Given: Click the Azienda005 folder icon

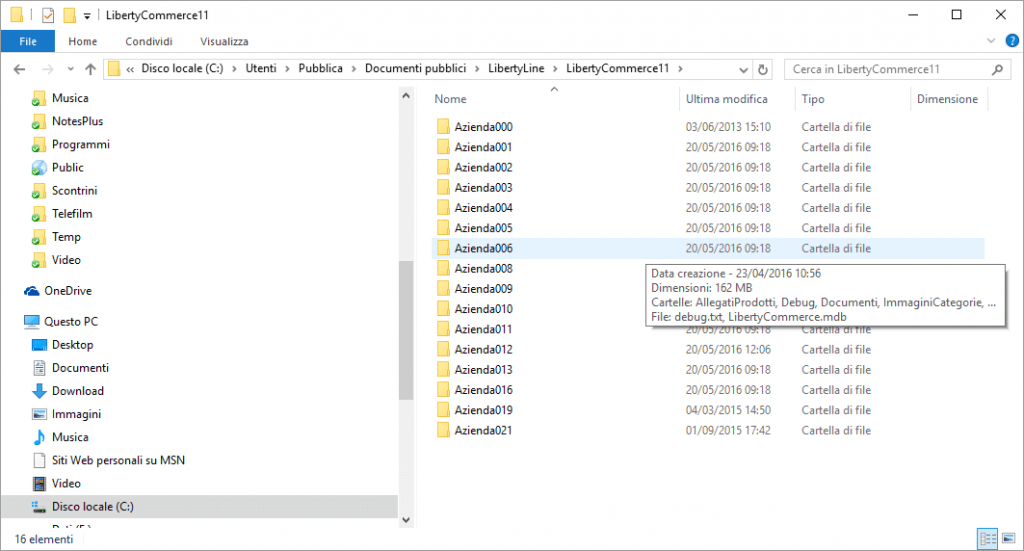Looking at the screenshot, I should [x=443, y=228].
